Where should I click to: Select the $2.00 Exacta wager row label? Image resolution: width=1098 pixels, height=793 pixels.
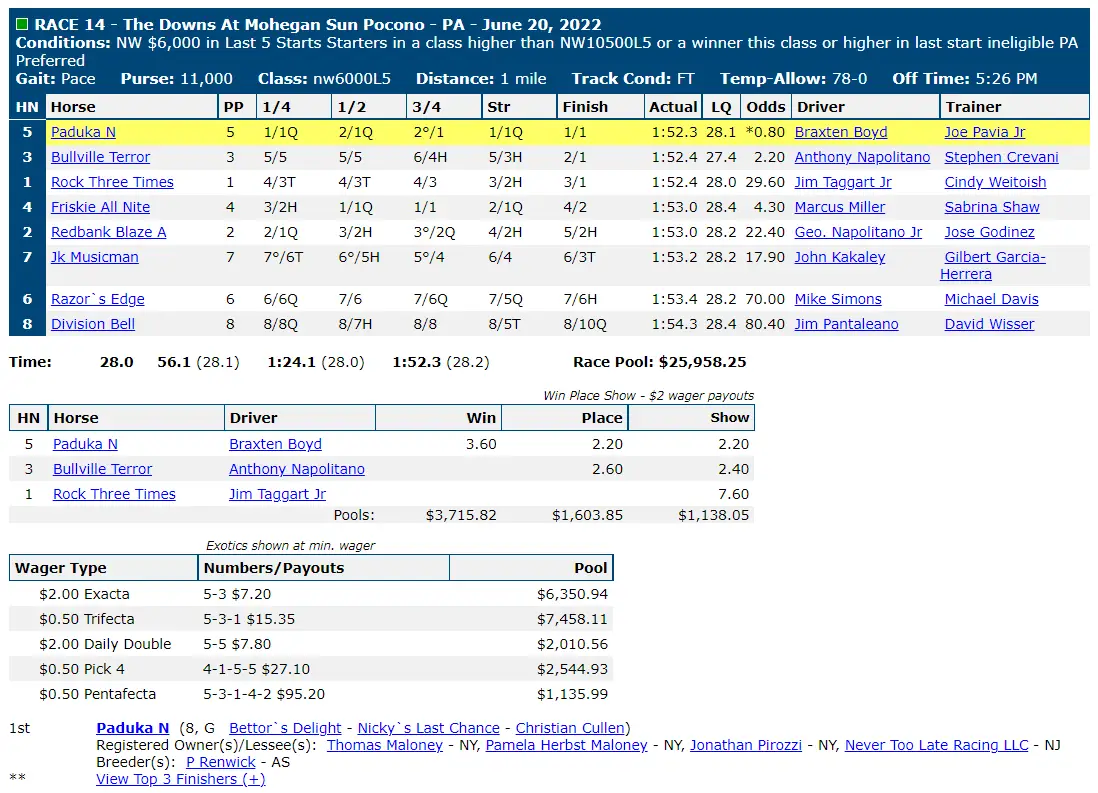[x=84, y=594]
